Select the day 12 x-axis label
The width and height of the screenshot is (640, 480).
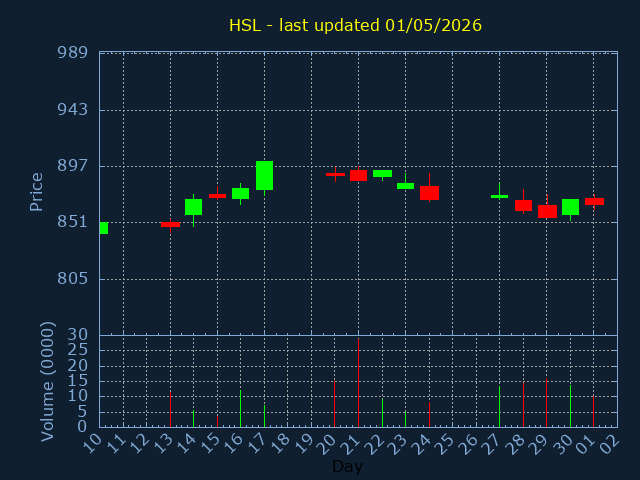click(x=140, y=443)
